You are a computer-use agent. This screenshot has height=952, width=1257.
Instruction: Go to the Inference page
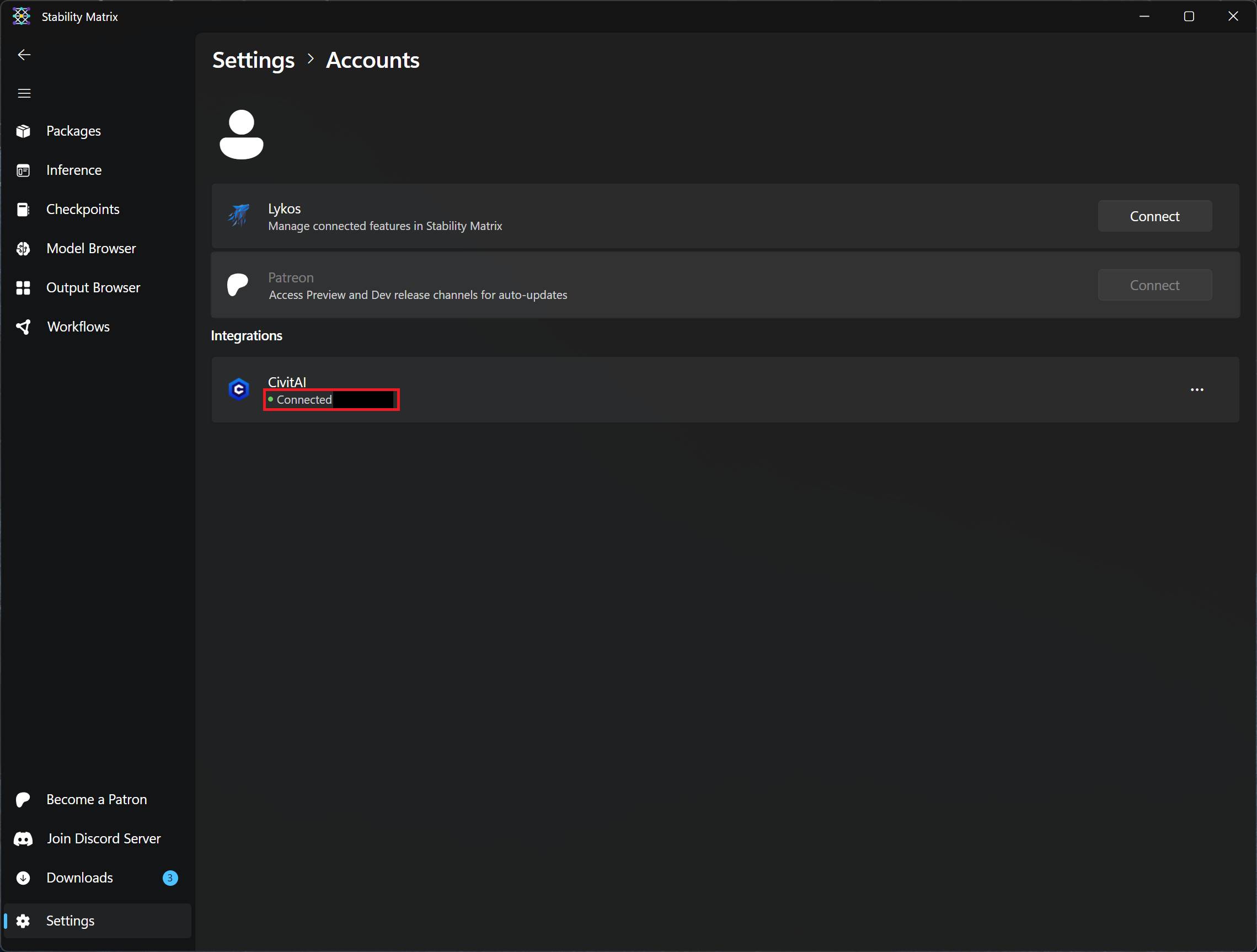coord(73,170)
